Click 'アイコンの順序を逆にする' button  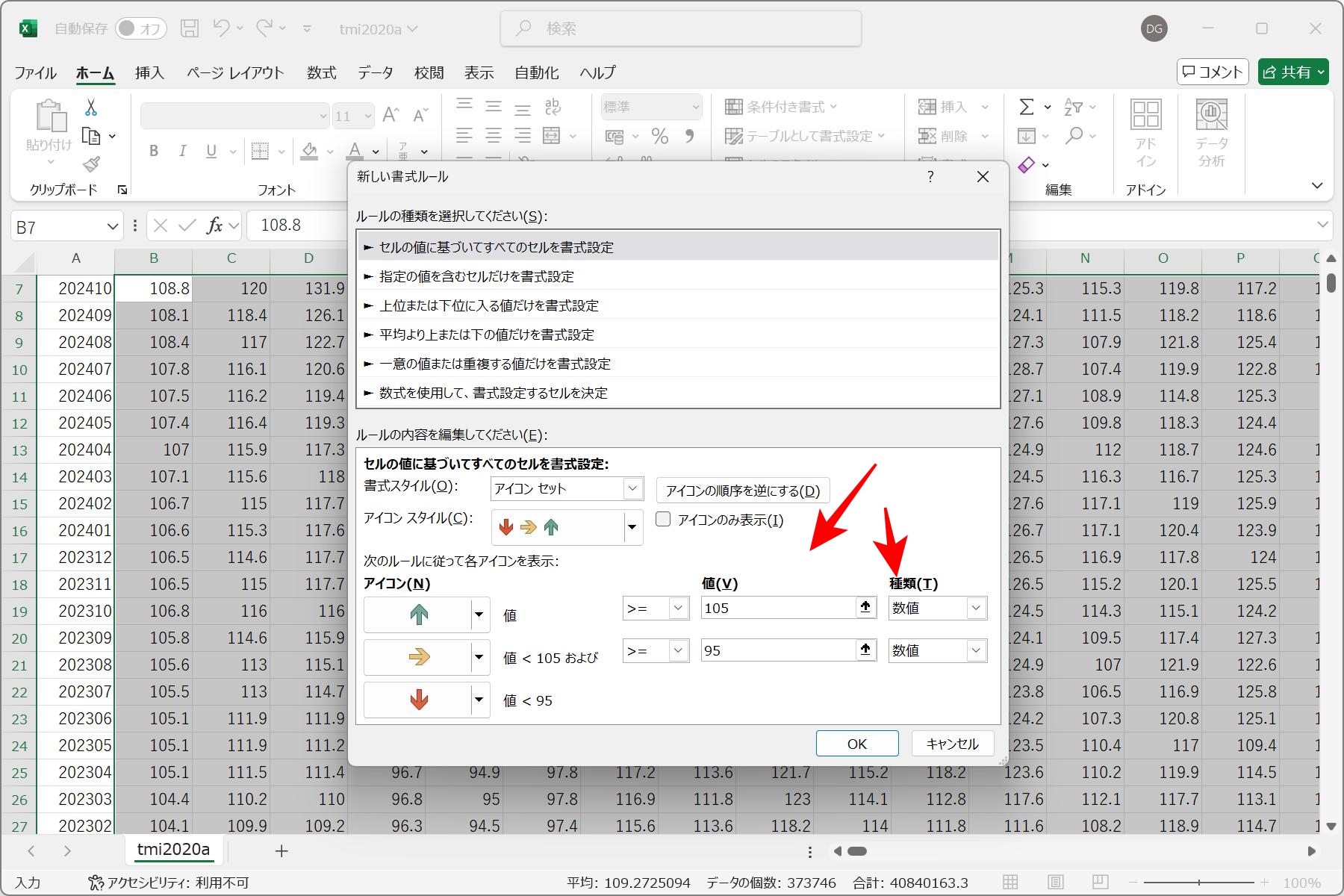743,491
